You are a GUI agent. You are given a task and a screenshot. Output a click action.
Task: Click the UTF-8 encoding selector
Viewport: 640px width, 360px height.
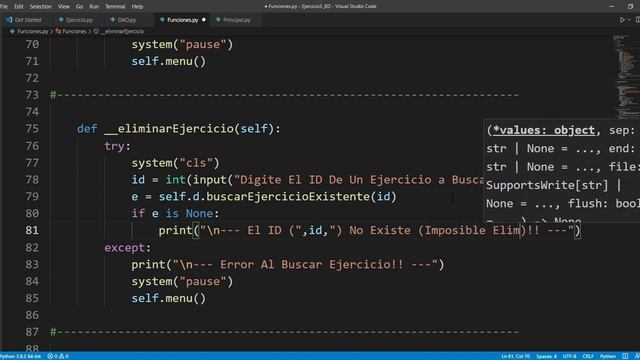pyautogui.click(x=569, y=356)
